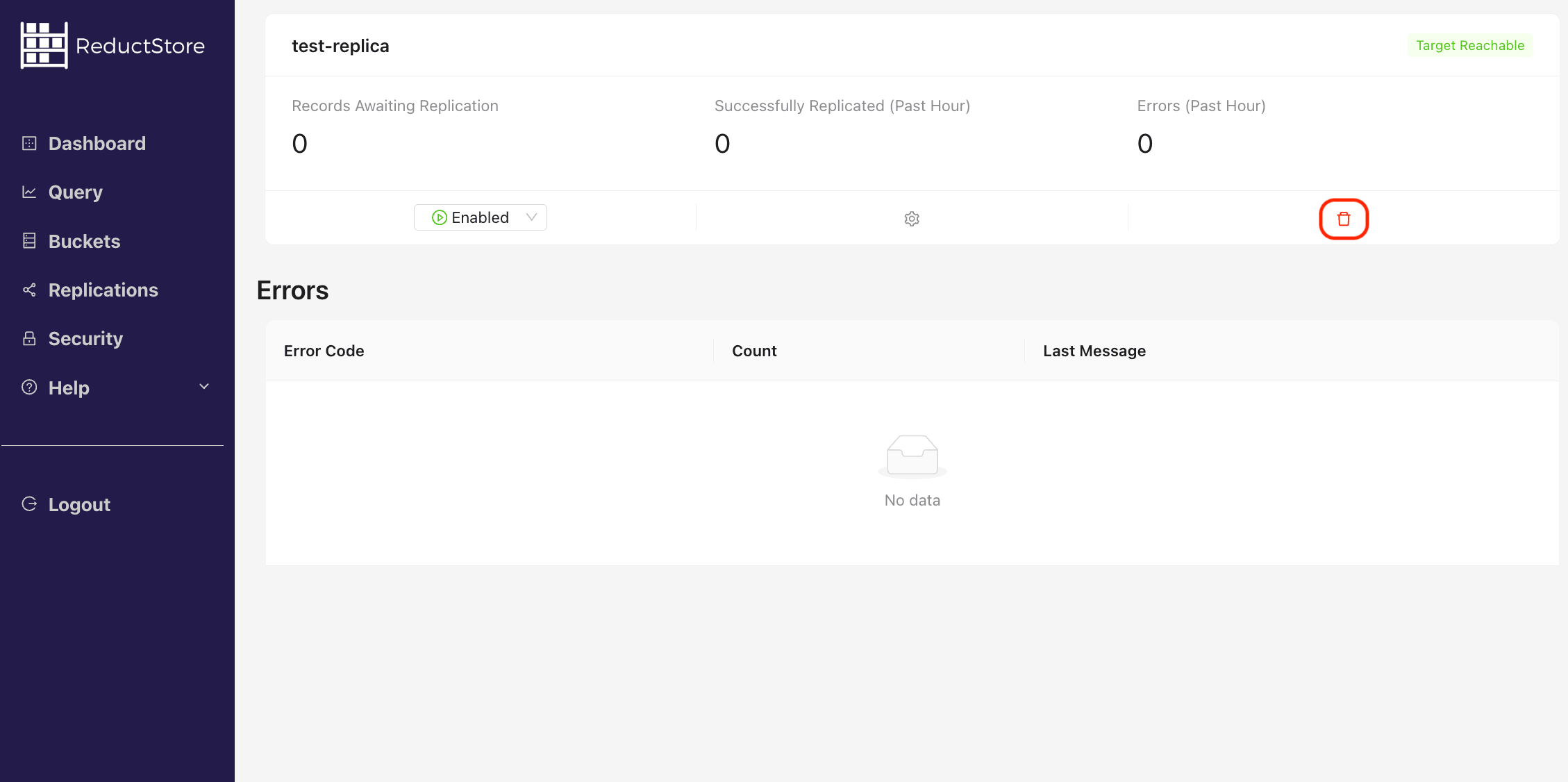Expand the Help menu chevron
Viewport: 1568px width, 782px height.
click(203, 387)
